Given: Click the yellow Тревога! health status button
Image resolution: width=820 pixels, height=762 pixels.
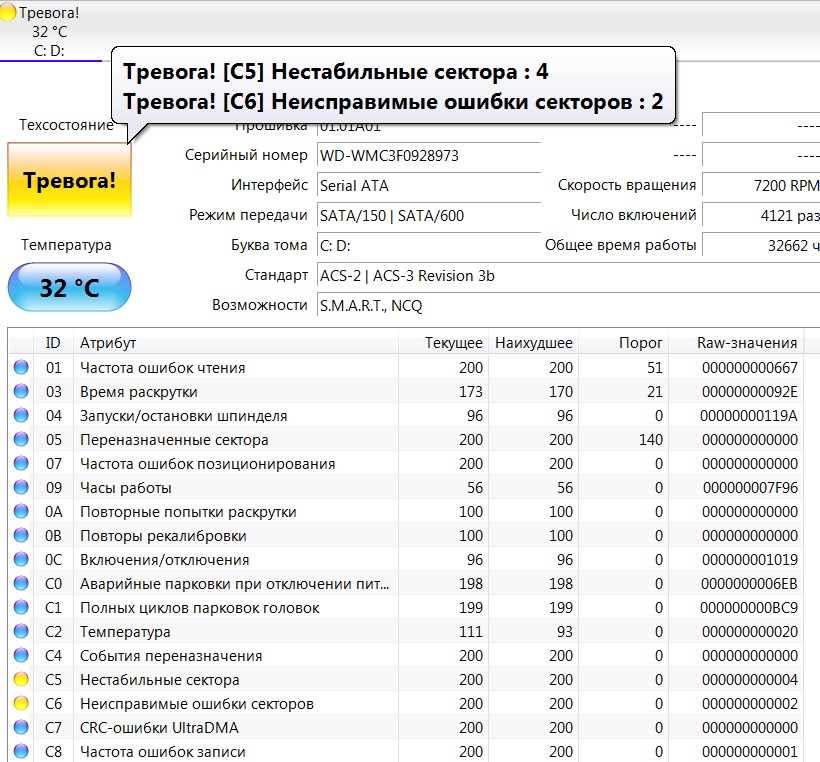Looking at the screenshot, I should pos(69,181).
